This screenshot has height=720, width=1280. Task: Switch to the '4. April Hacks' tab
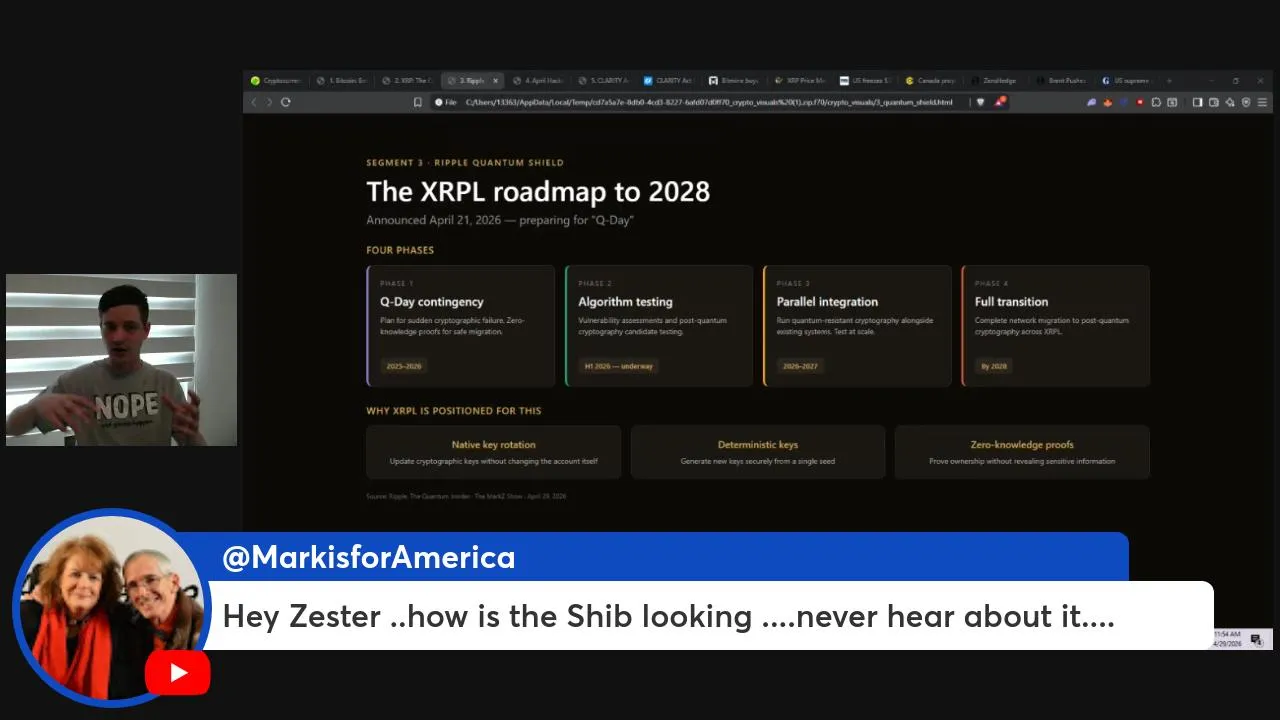(539, 81)
